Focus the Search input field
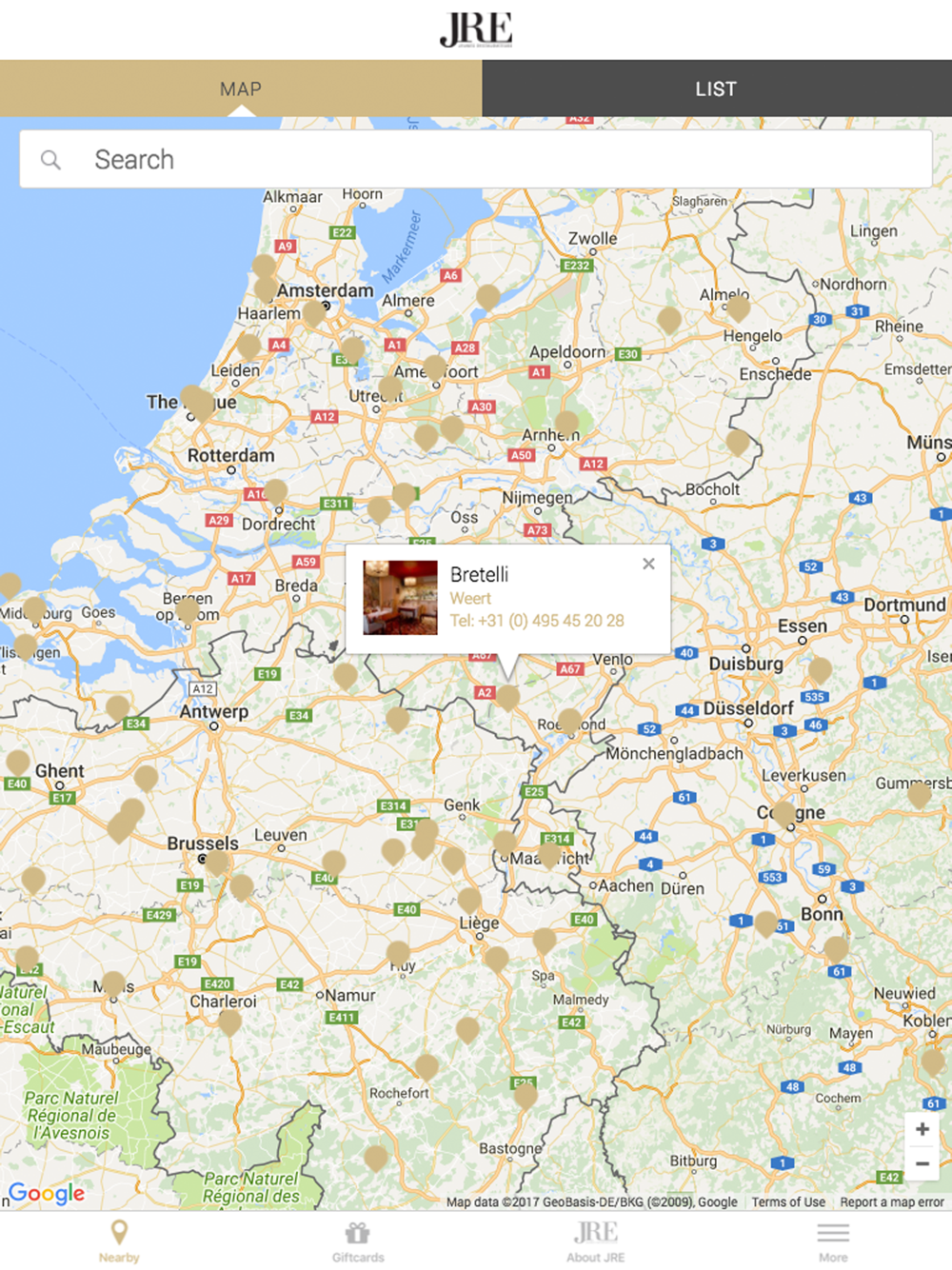The height and width of the screenshot is (1270, 952). click(x=476, y=159)
